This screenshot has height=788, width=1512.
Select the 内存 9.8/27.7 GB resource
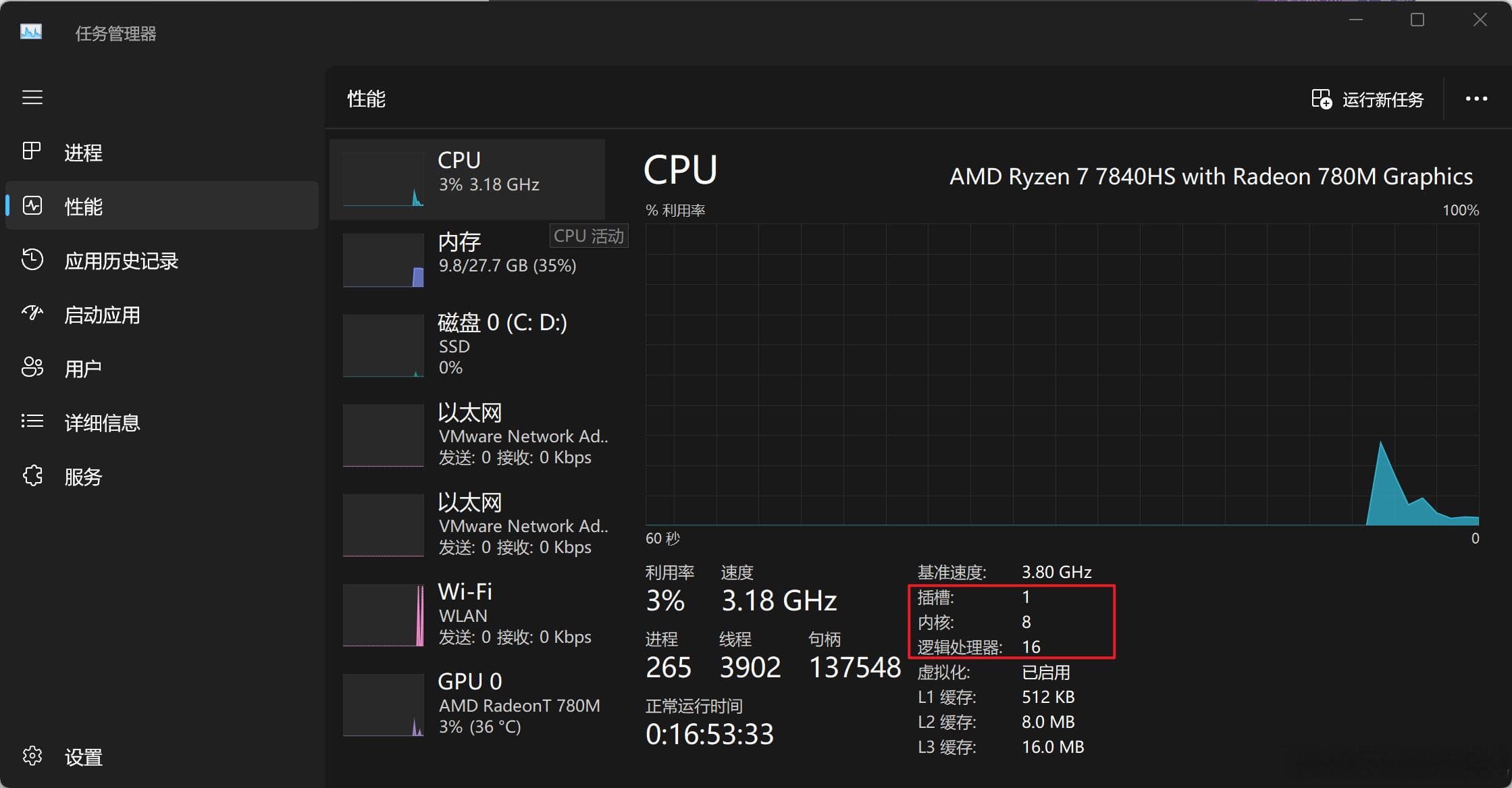point(467,260)
